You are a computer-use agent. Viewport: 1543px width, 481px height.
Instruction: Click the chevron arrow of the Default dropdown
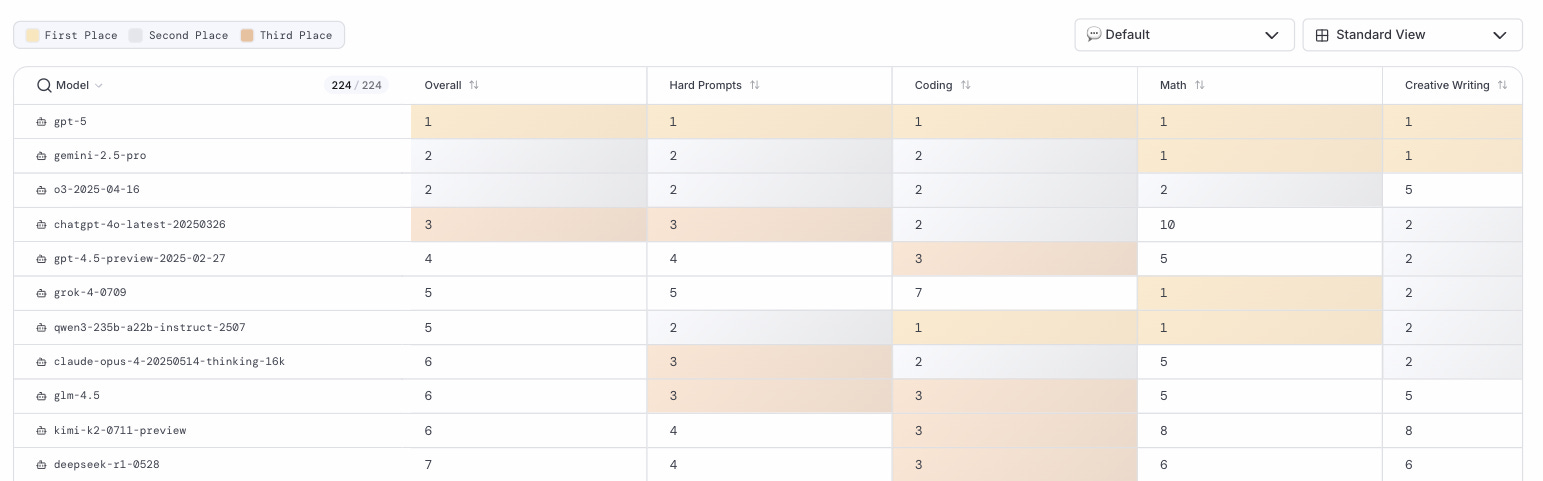1272,35
